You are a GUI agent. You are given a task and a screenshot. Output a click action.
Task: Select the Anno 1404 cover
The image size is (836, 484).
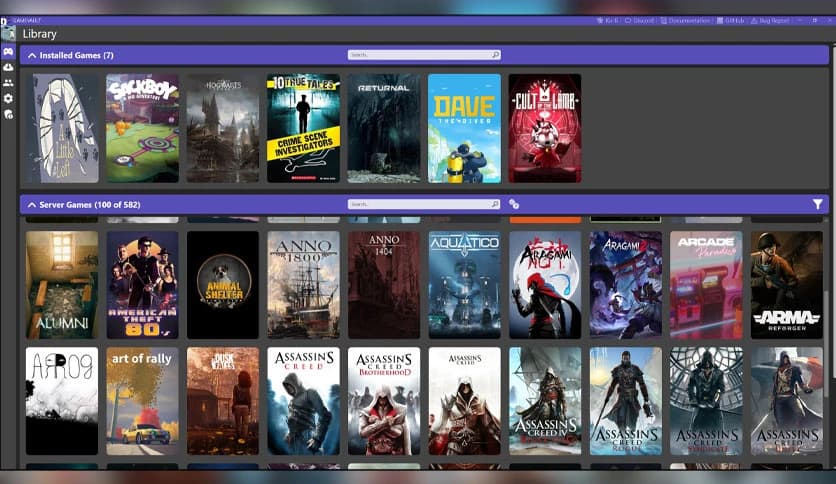tap(384, 285)
